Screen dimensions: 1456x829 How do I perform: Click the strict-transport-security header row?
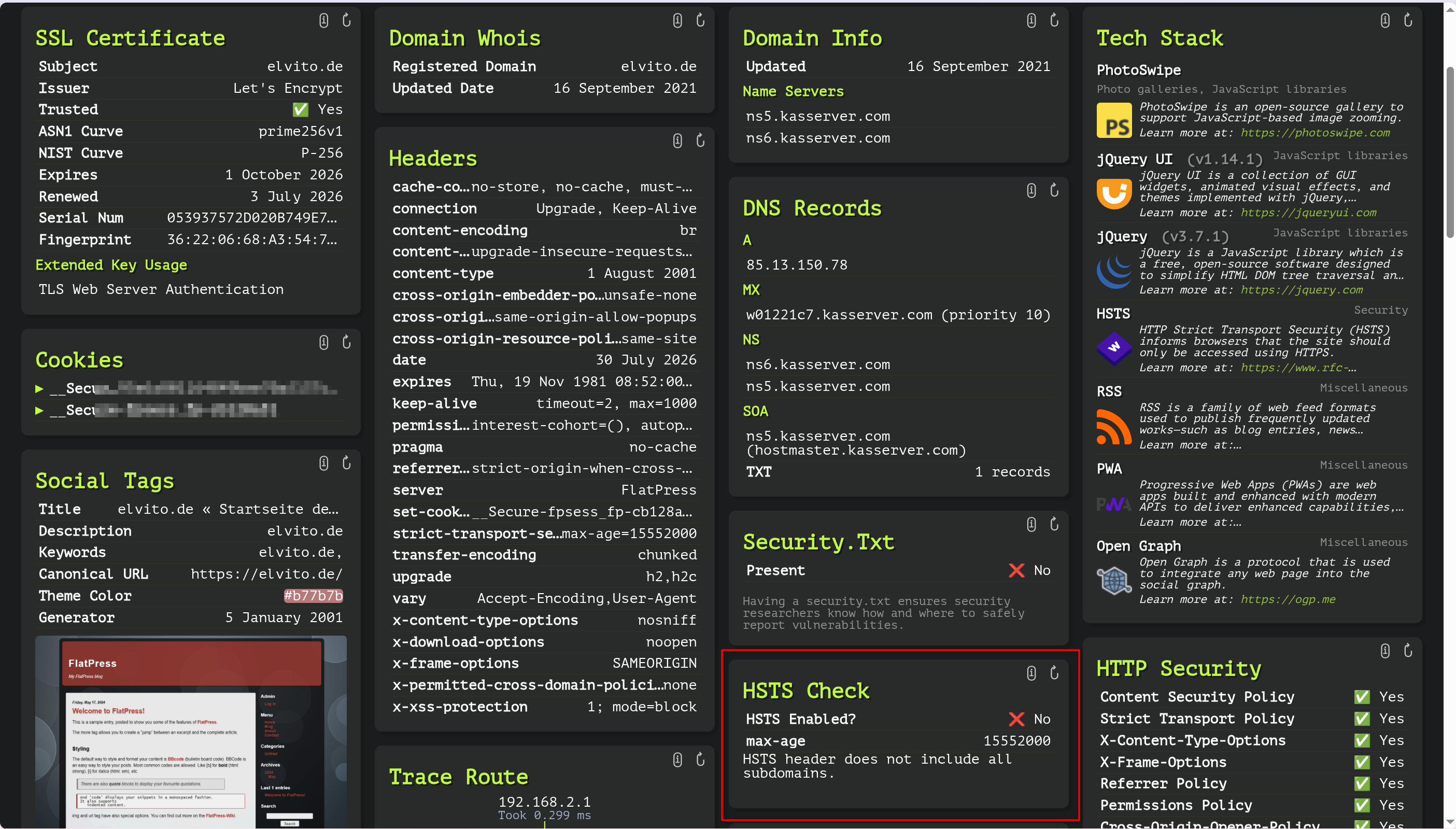[x=544, y=533]
